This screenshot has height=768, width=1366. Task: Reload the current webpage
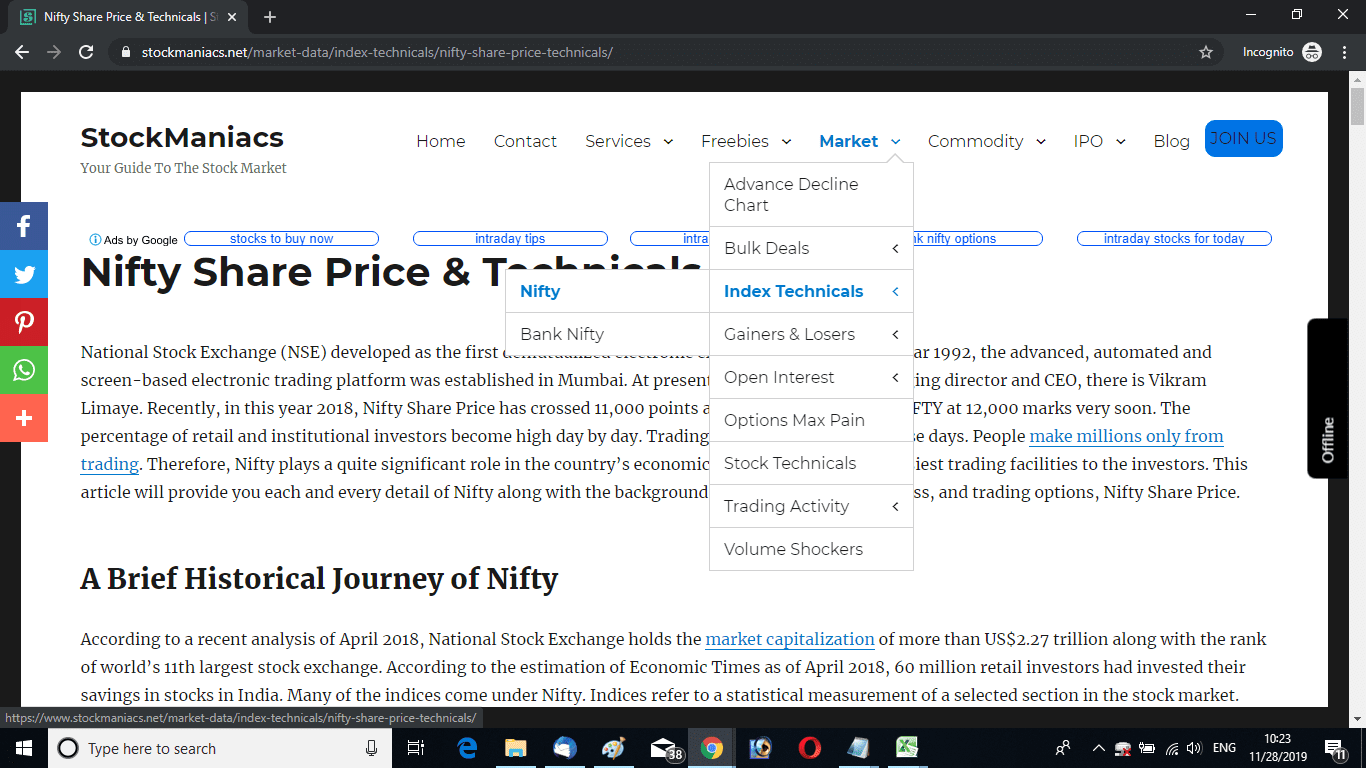pos(85,51)
